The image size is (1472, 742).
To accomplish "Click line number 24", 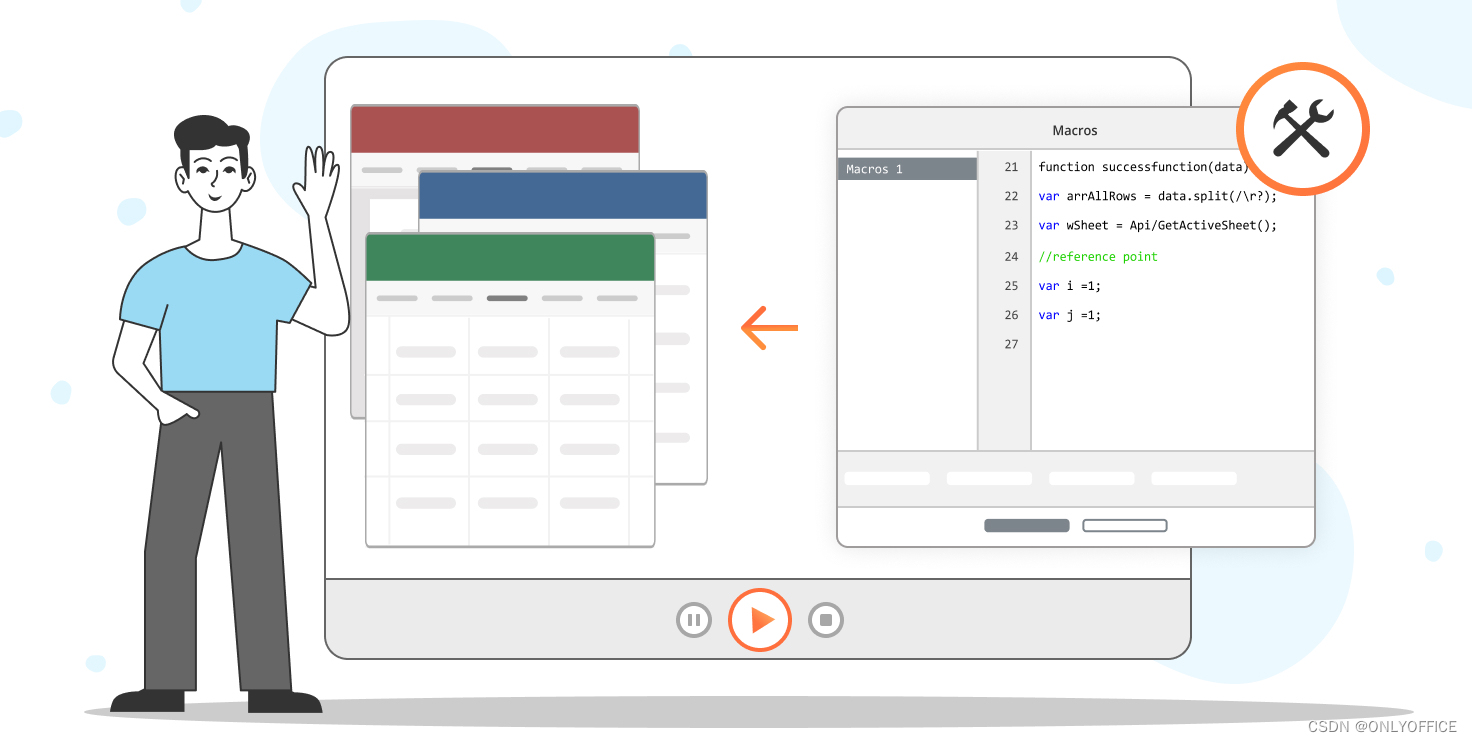I will 1011,257.
